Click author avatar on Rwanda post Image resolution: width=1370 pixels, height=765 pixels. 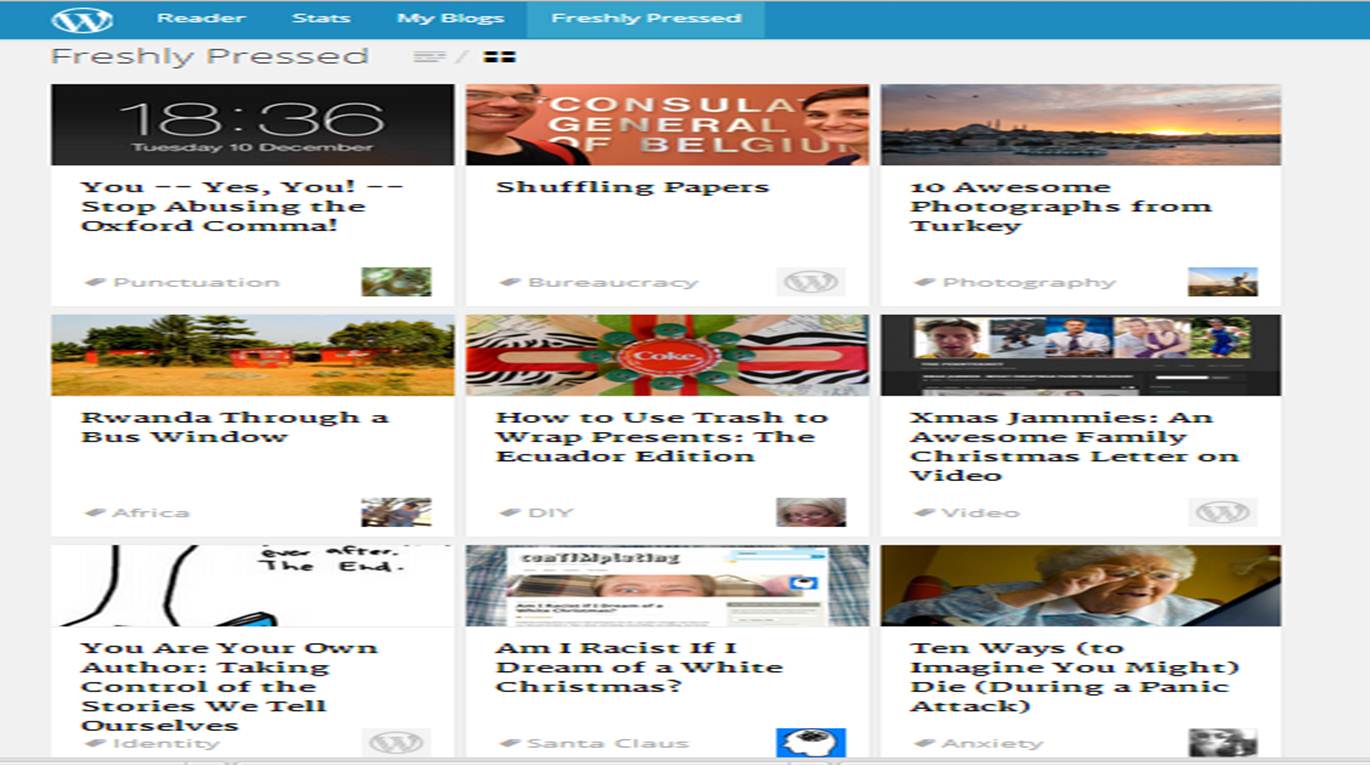pyautogui.click(x=396, y=512)
